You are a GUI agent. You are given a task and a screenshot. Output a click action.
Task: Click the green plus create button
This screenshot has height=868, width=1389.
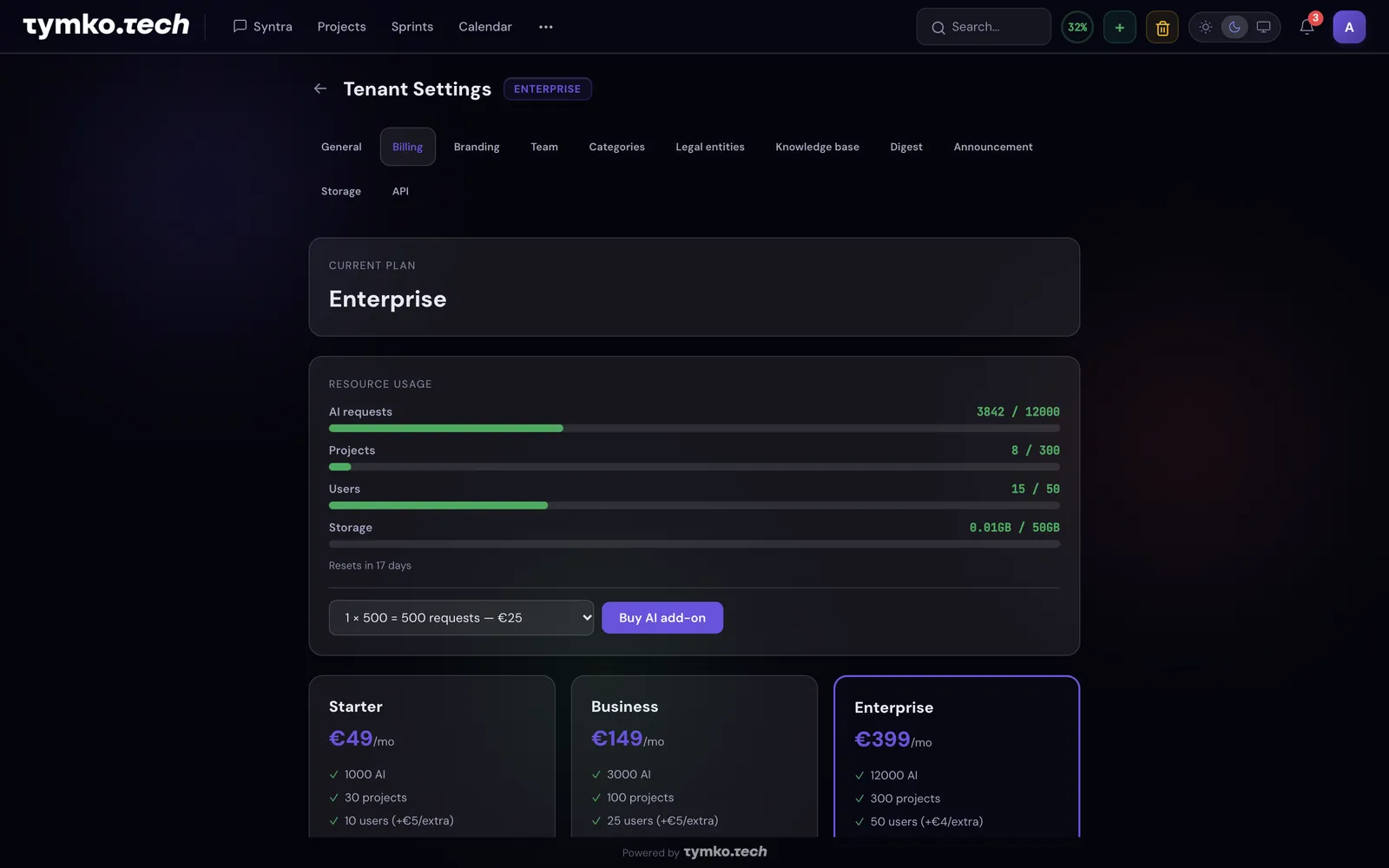(x=1120, y=27)
